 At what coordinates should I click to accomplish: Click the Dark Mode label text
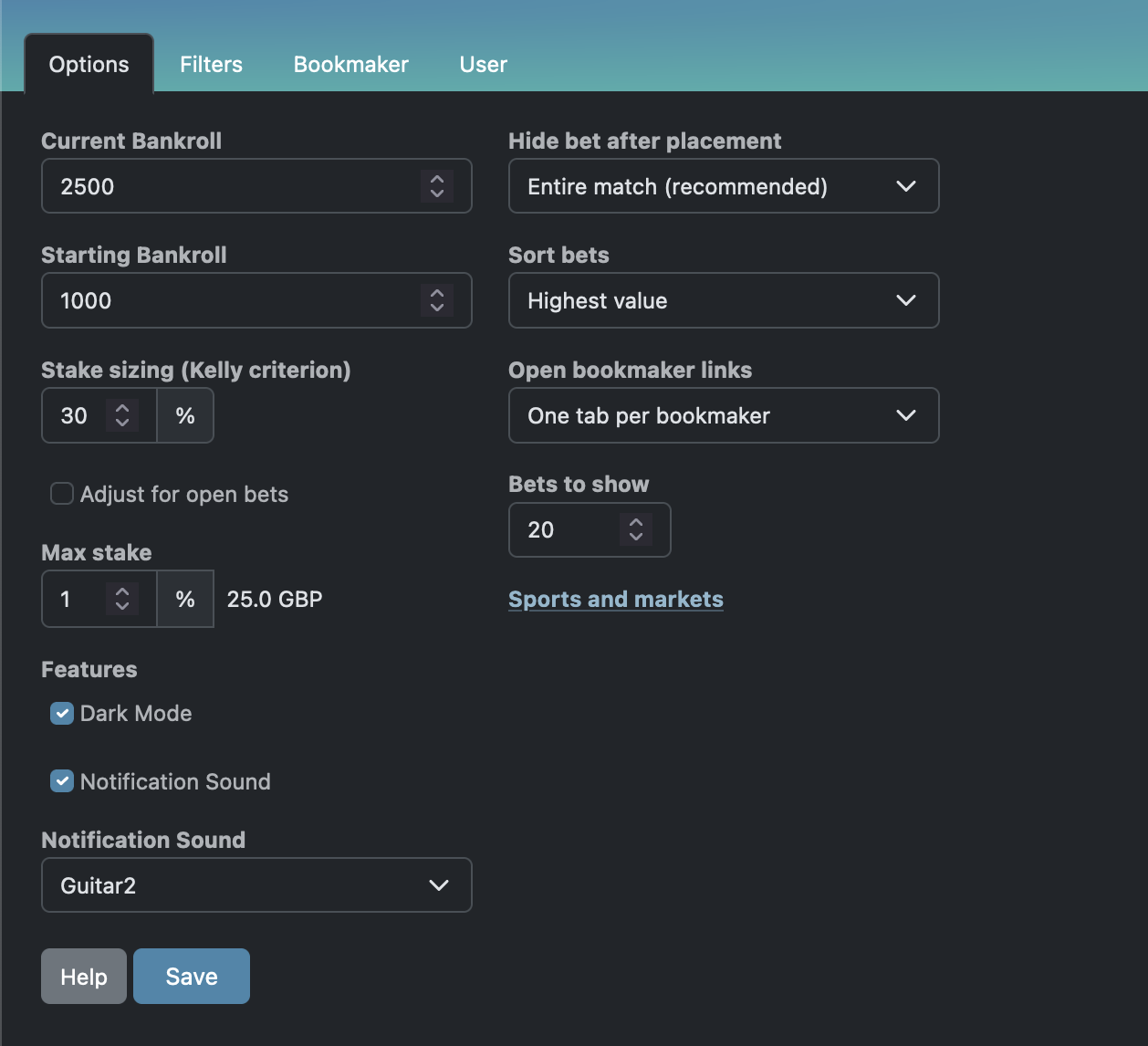pyautogui.click(x=136, y=714)
